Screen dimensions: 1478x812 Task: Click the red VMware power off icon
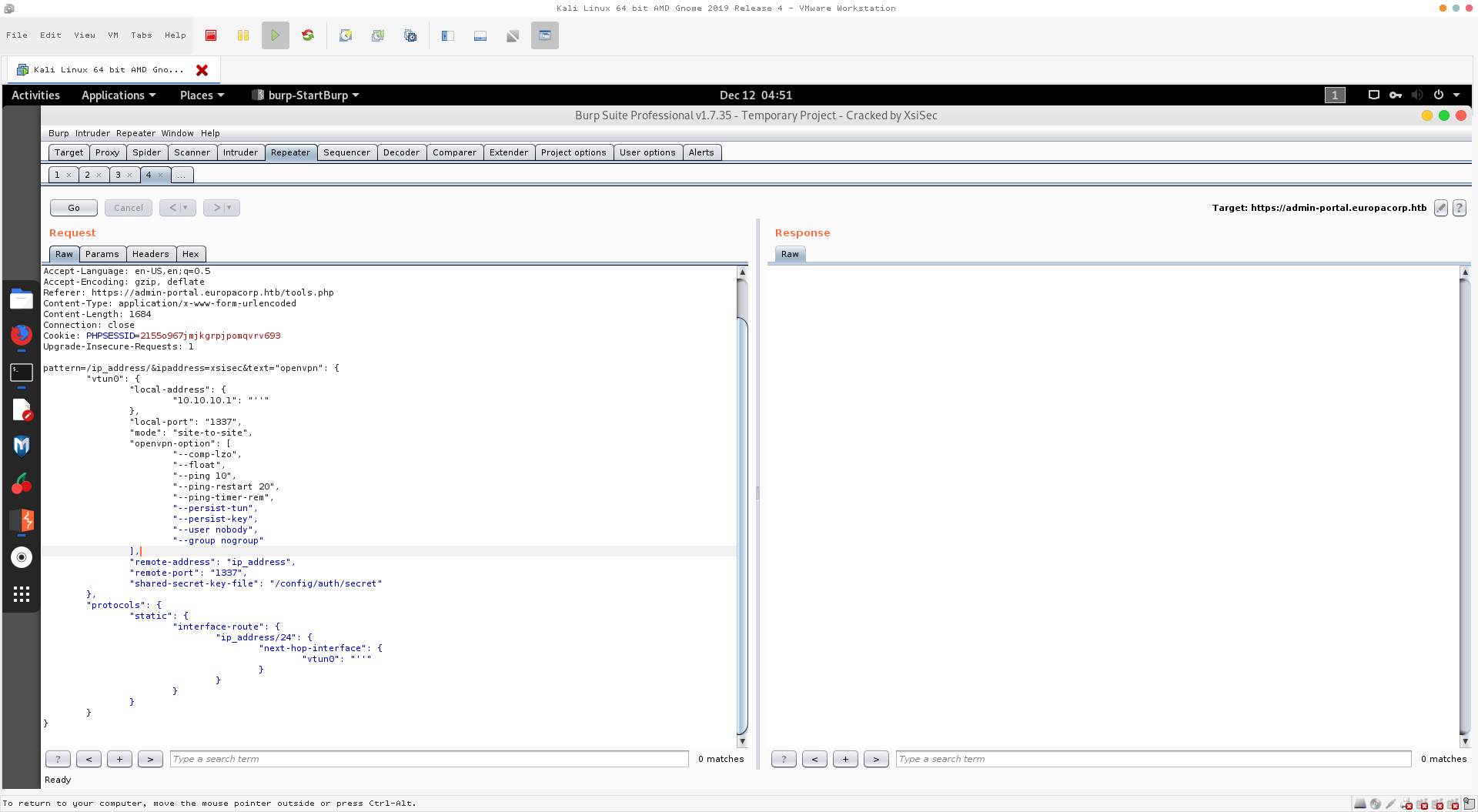[211, 35]
